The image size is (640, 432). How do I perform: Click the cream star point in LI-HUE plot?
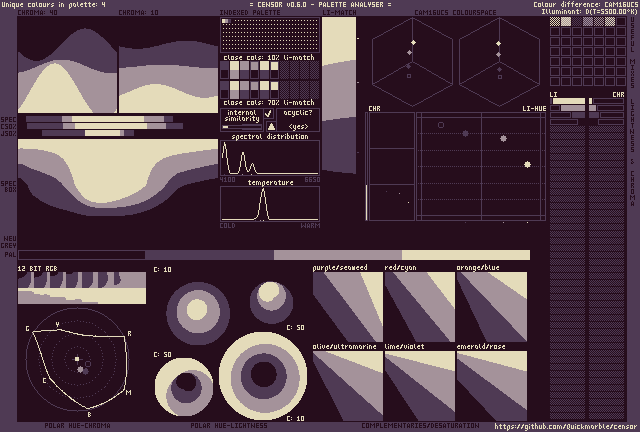tap(527, 165)
